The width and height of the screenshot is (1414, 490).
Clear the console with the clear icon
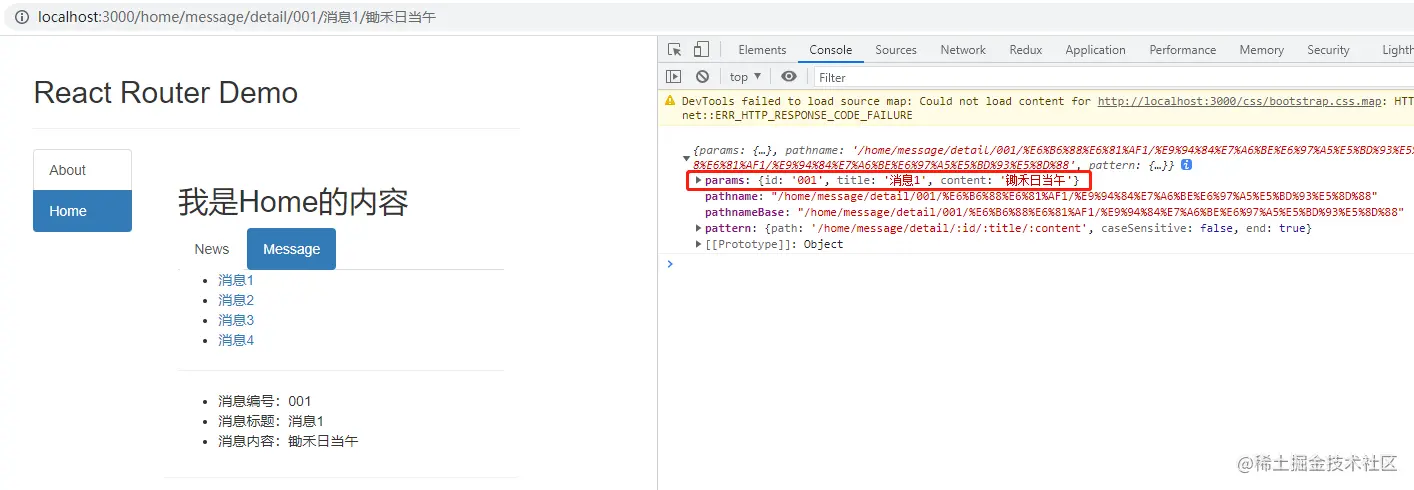(702, 77)
